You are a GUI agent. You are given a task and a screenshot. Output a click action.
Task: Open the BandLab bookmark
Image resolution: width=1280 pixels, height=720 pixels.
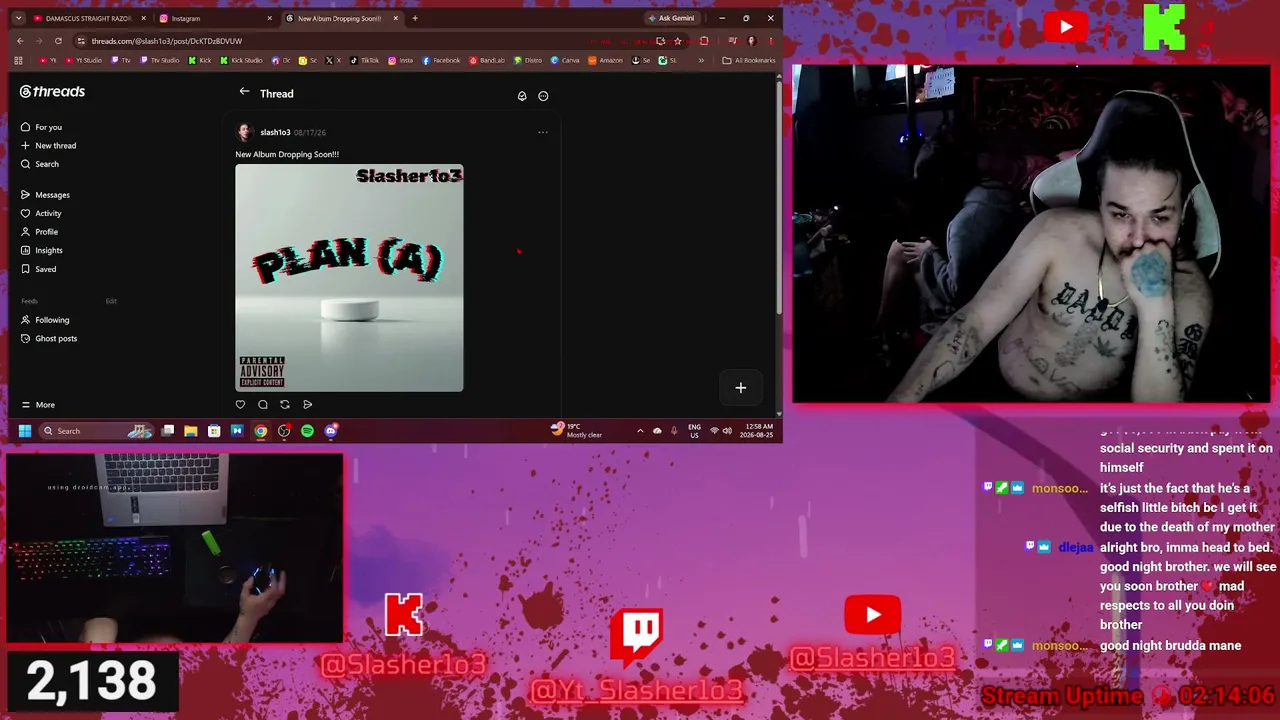tap(487, 60)
